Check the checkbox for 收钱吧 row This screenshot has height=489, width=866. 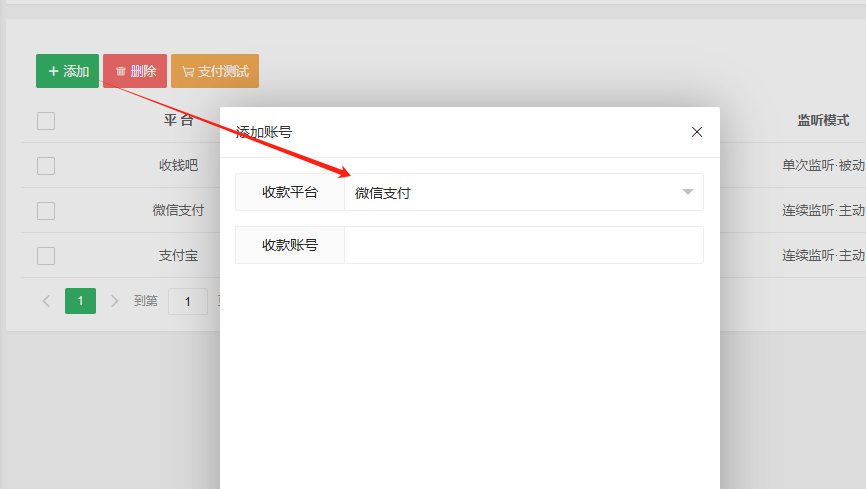click(46, 166)
